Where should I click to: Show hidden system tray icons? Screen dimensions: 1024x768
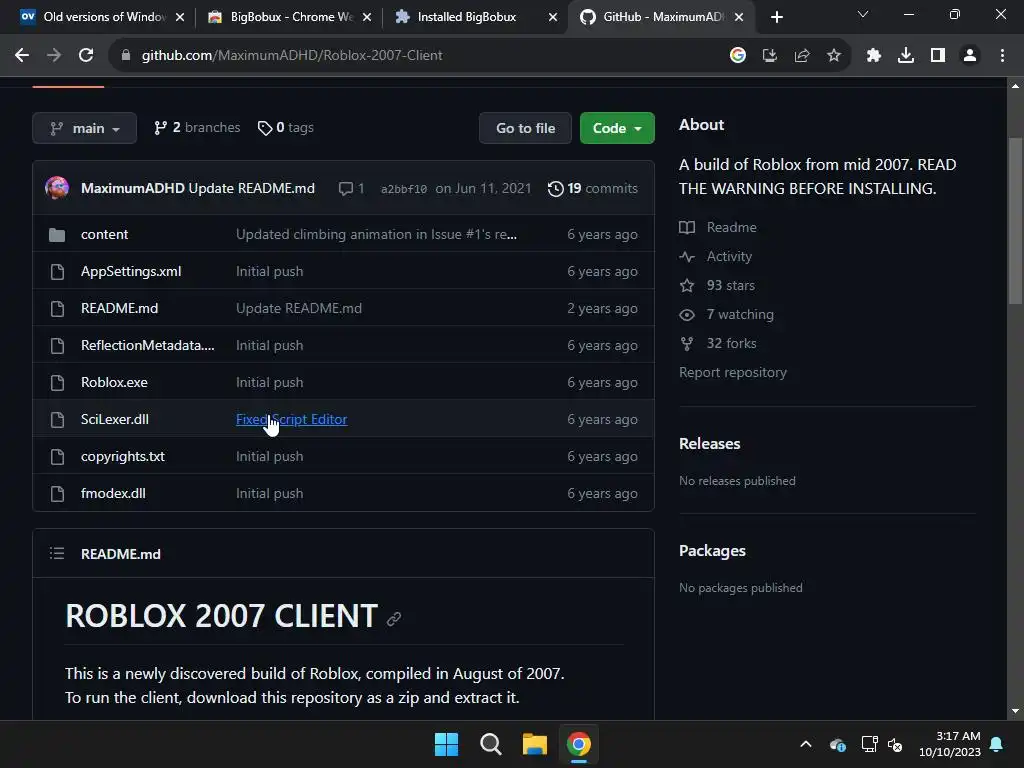tap(806, 744)
